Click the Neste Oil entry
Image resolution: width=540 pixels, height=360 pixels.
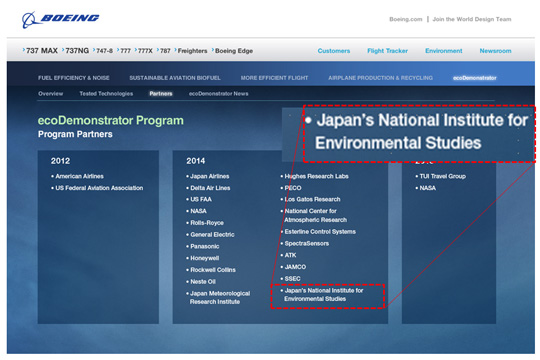point(203,281)
